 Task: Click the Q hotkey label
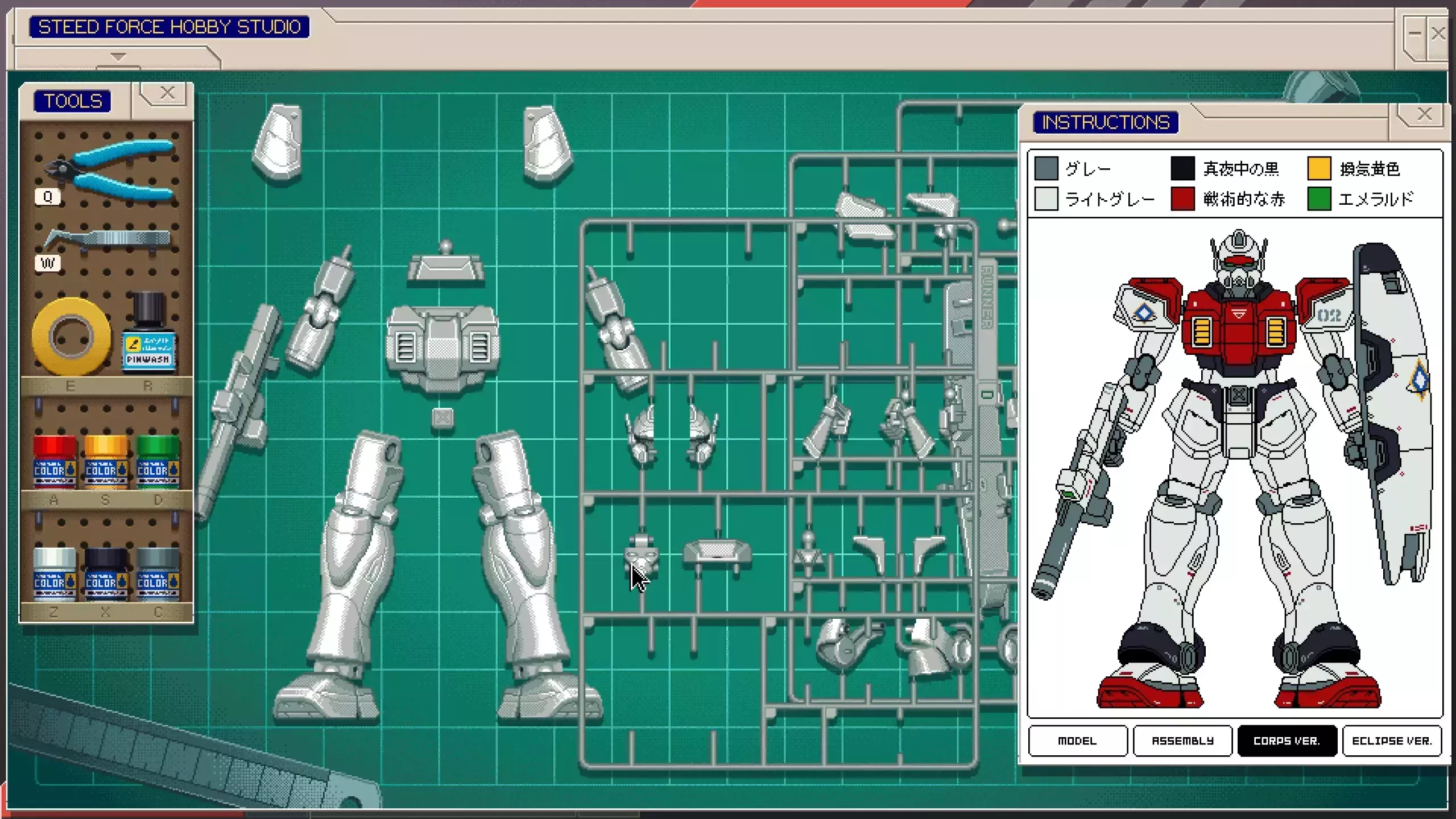[x=48, y=197]
